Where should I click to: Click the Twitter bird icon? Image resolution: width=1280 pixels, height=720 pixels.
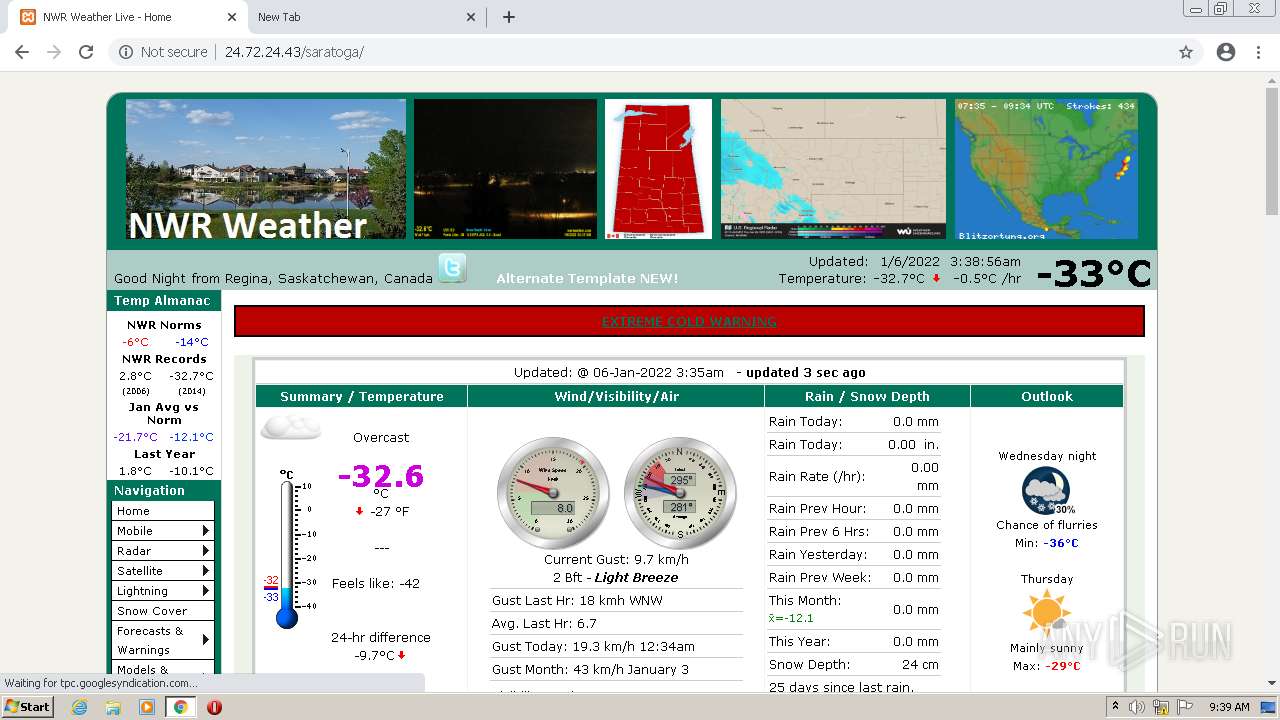(452, 268)
